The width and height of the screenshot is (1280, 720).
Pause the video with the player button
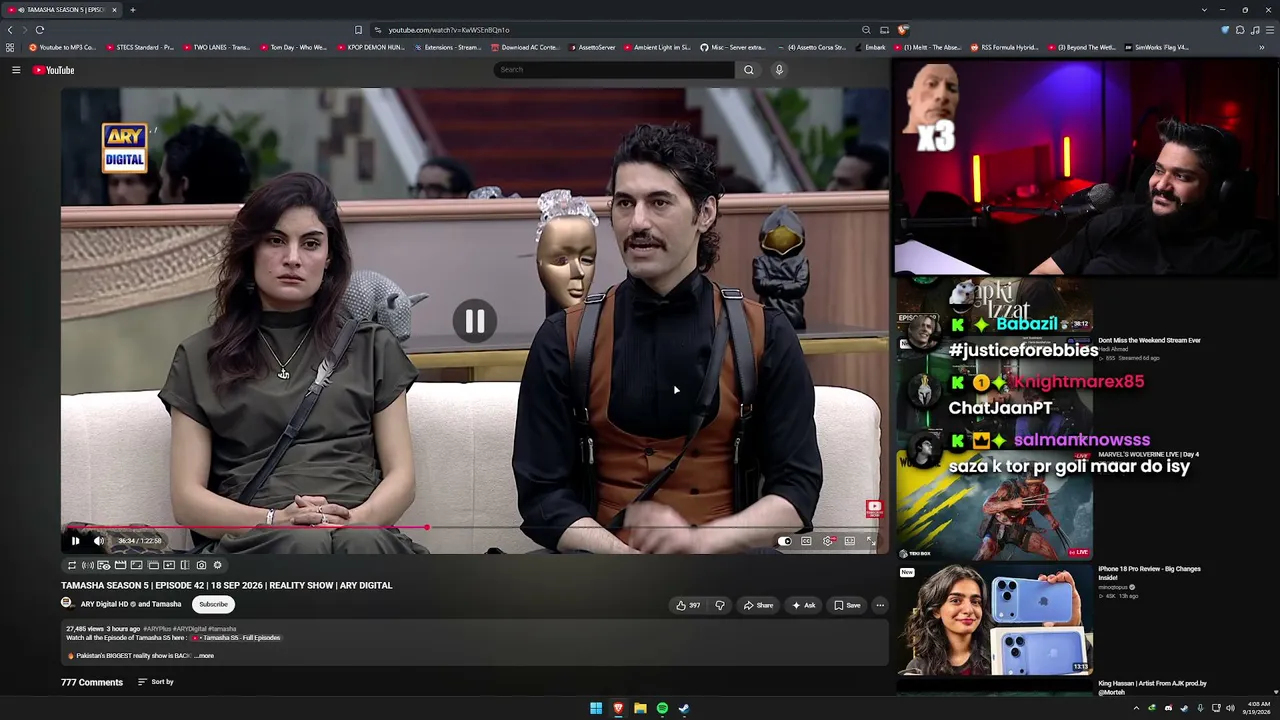[x=75, y=541]
